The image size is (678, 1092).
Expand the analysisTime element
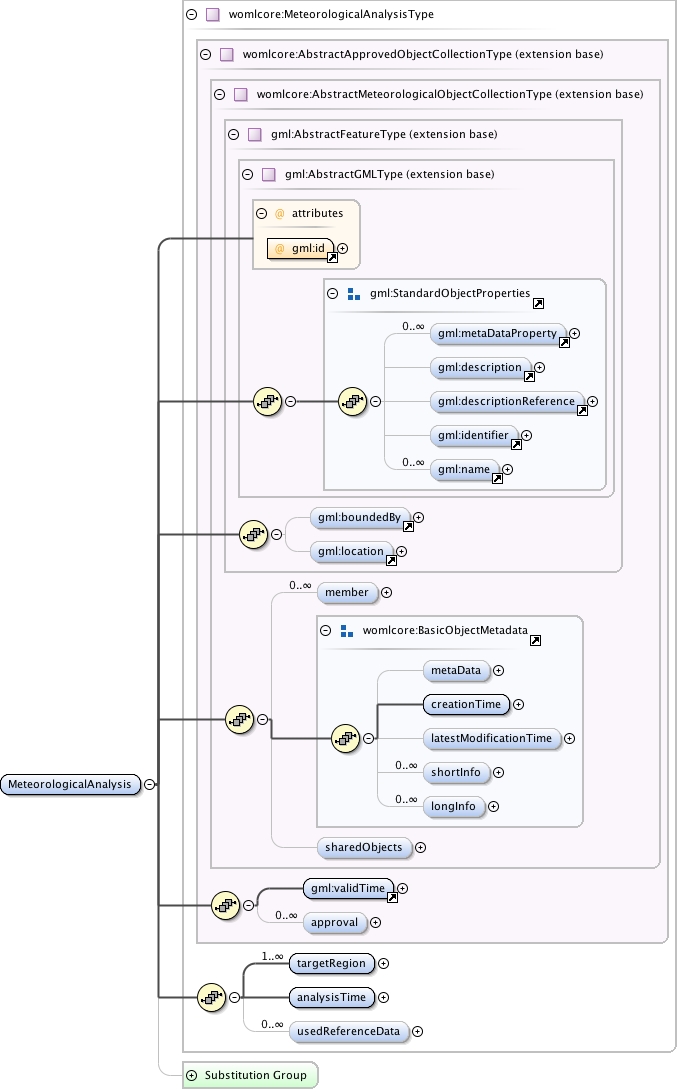click(x=384, y=997)
